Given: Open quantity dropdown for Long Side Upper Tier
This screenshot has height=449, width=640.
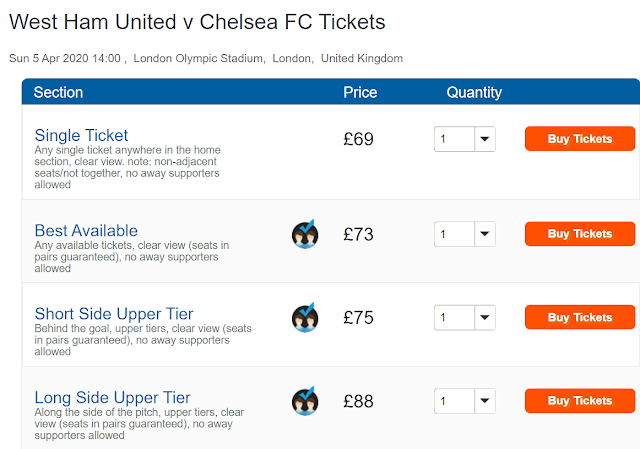Looking at the screenshot, I should [465, 401].
